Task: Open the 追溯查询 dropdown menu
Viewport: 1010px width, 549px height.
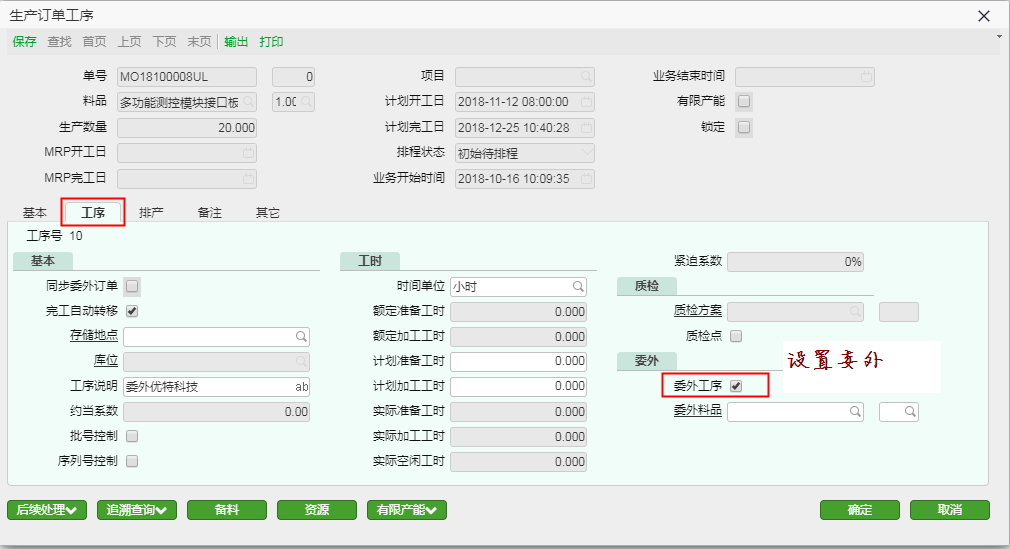Action: (137, 510)
